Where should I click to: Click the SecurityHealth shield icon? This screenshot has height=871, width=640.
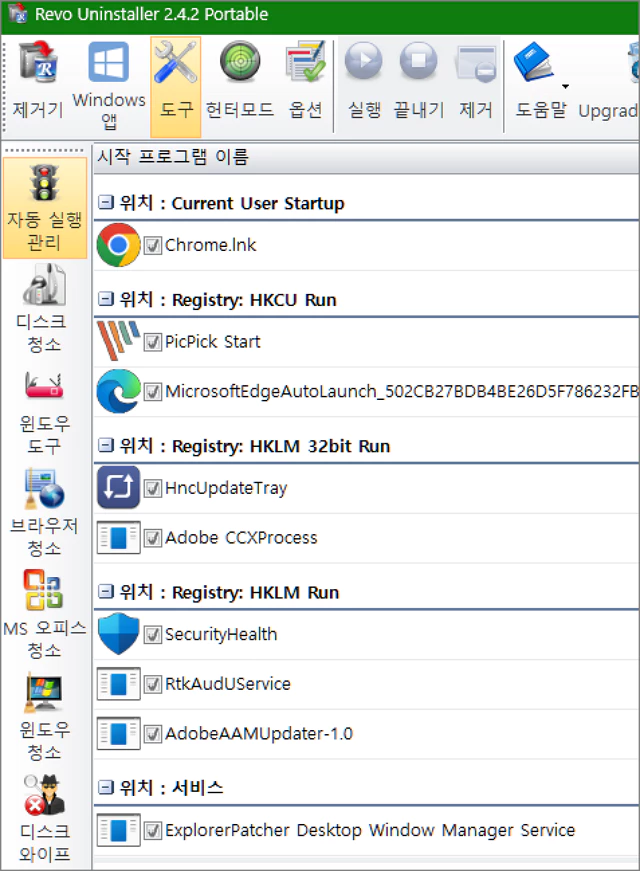pos(118,634)
